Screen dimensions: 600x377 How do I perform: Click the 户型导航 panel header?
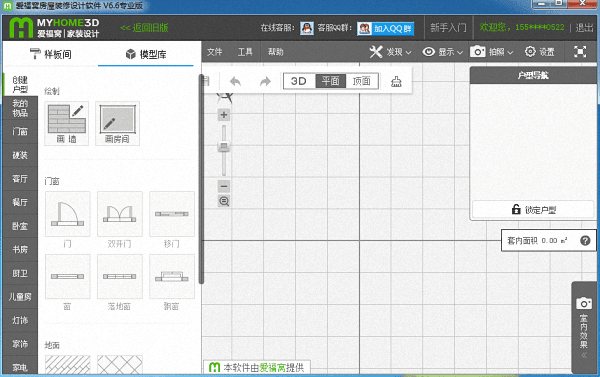(533, 75)
